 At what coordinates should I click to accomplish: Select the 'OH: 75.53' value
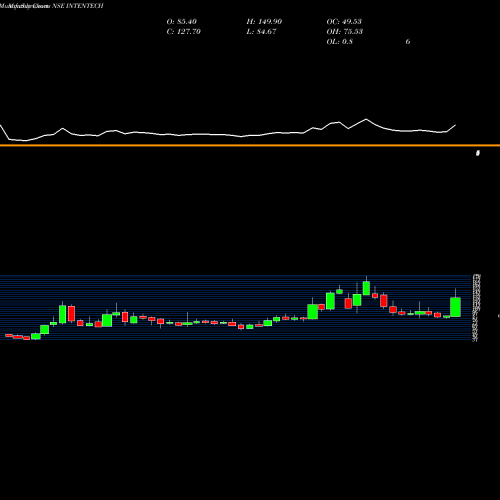click(345, 32)
